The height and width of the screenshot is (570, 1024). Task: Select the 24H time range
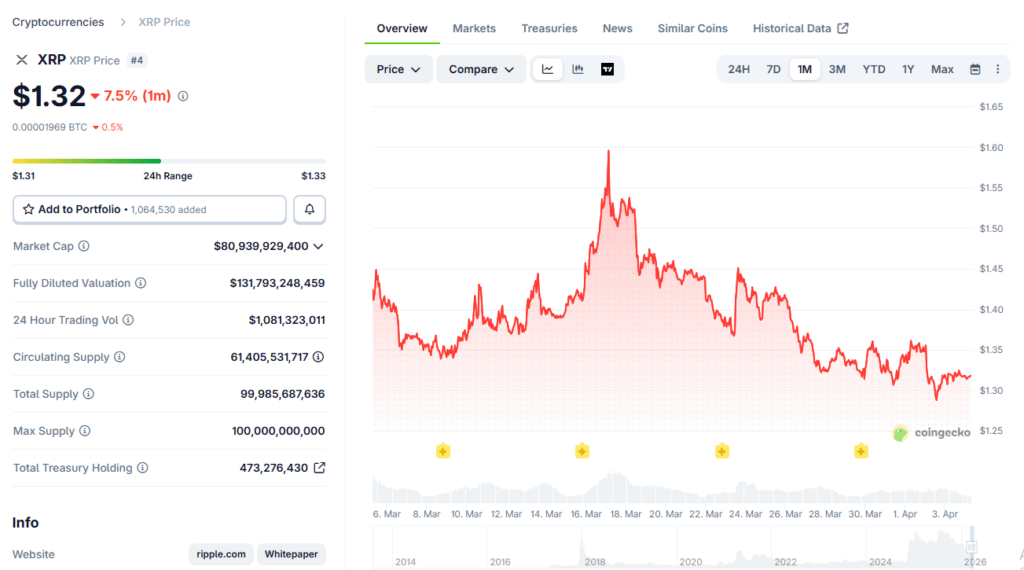pyautogui.click(x=739, y=69)
